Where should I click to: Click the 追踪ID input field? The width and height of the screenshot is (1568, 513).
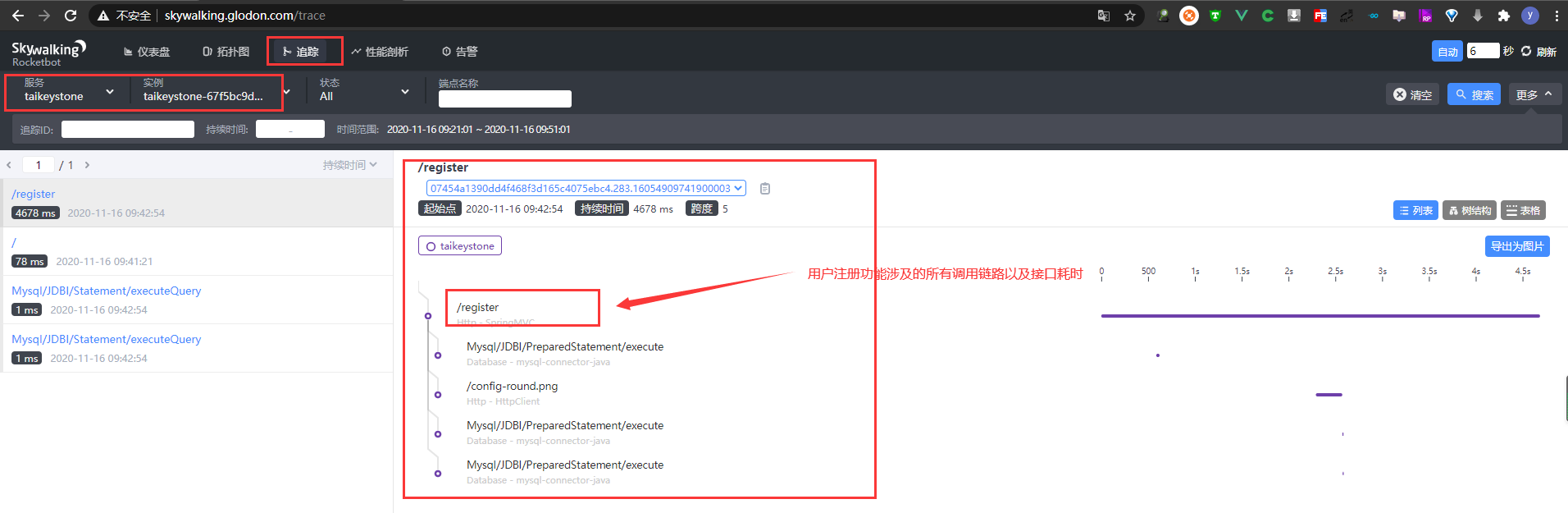tap(128, 130)
